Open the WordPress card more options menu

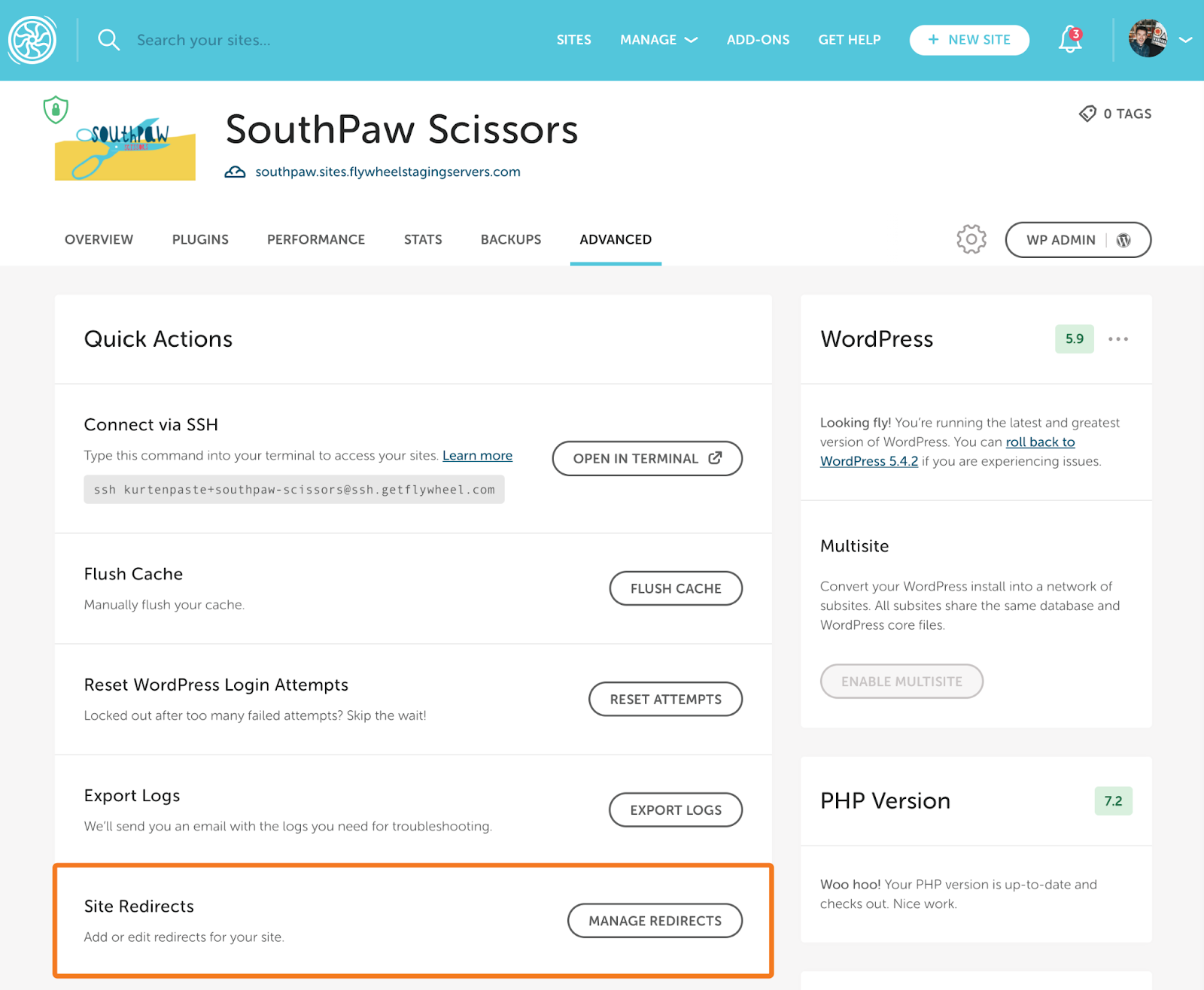pyautogui.click(x=1118, y=339)
